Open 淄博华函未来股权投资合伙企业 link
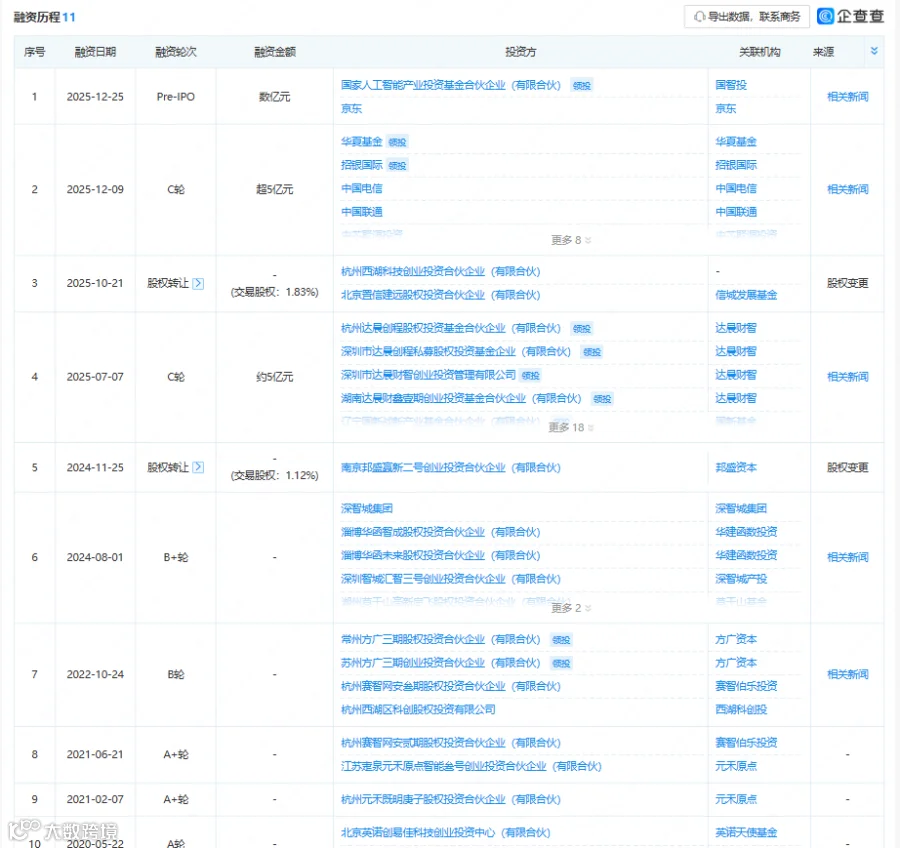Viewport: 900px width, 848px height. (440, 555)
